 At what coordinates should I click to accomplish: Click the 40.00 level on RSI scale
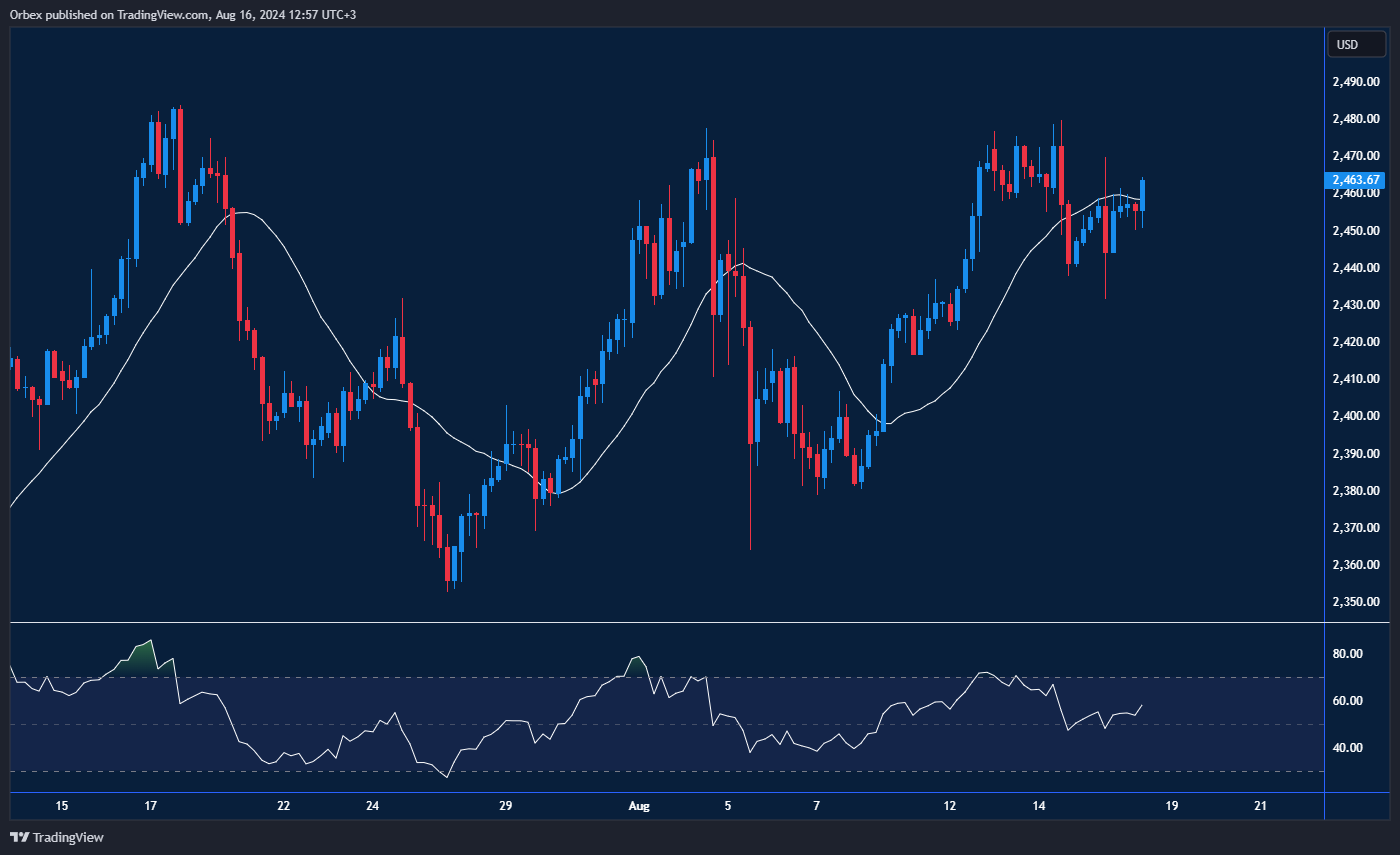(x=1348, y=747)
